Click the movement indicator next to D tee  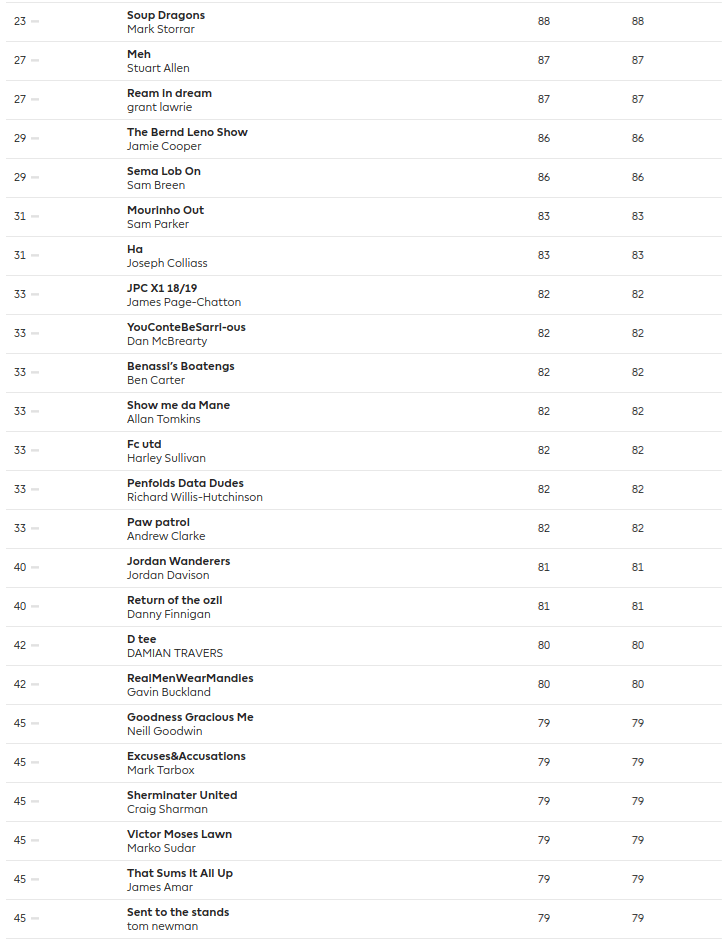coord(35,645)
